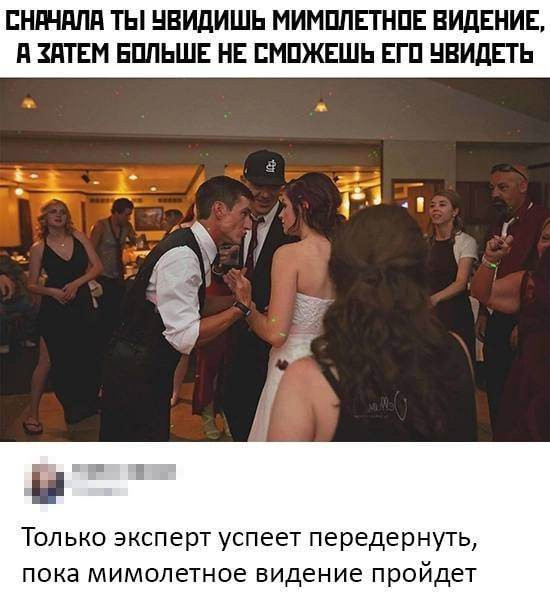Click the photographer watermark in the photo

385,404
